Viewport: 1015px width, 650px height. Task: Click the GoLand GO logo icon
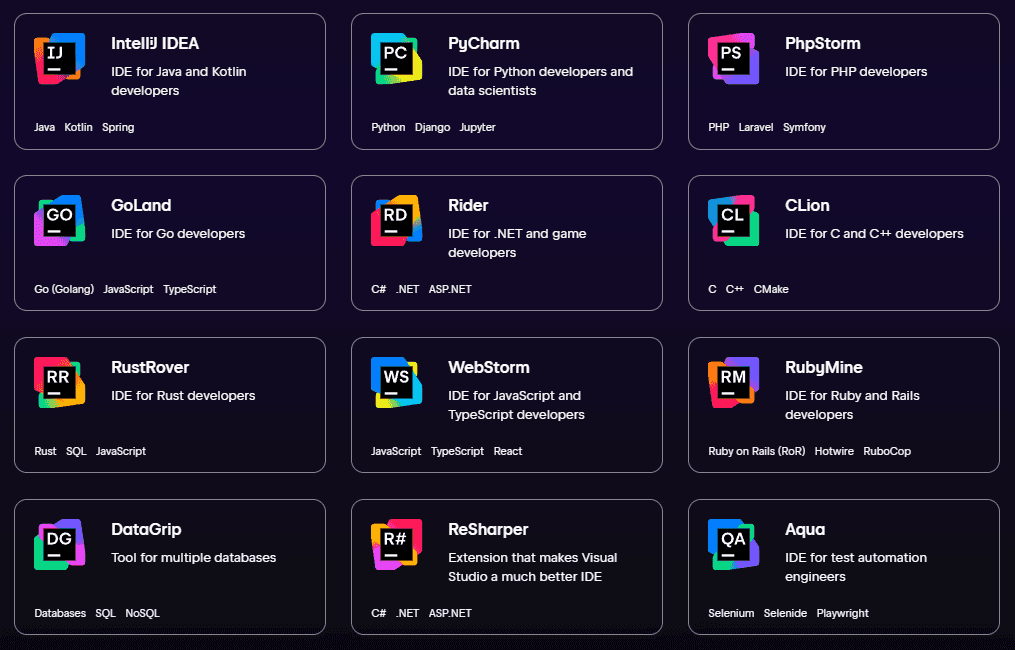pos(60,221)
